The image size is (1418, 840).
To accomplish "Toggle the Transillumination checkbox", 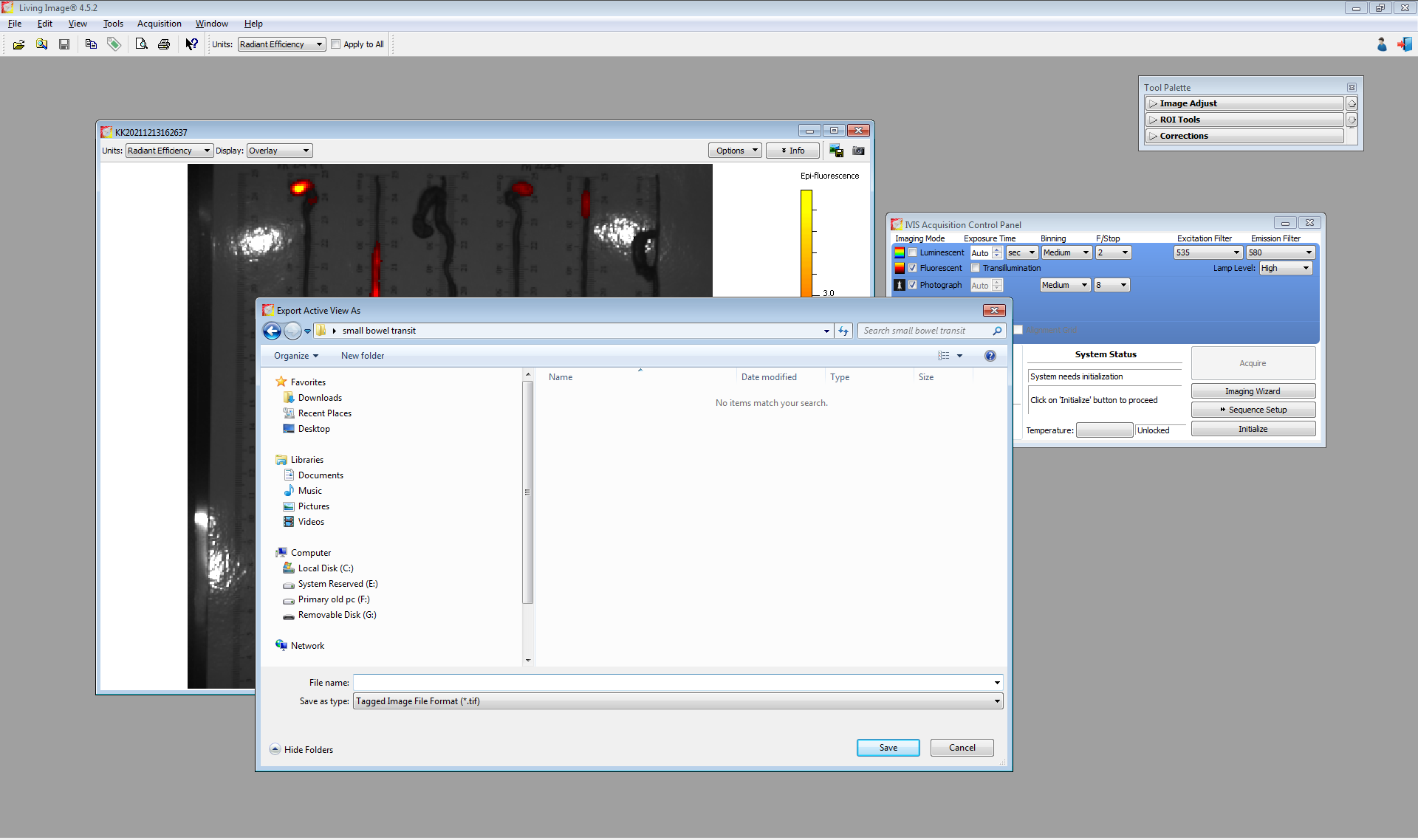I will pos(976,268).
